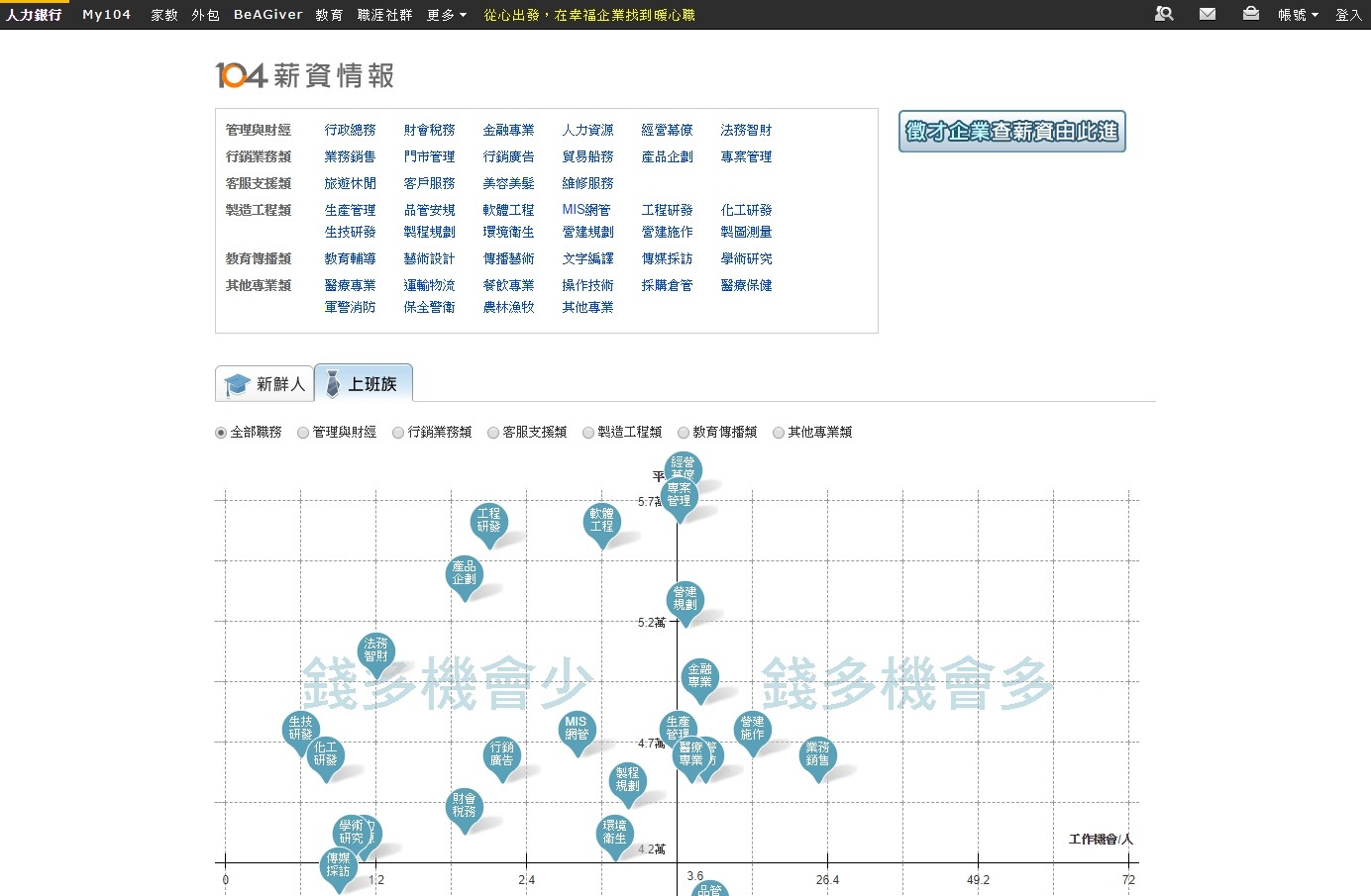Expand the 帳號 dropdown menu
Viewport: 1371px width, 896px height.
[1298, 15]
